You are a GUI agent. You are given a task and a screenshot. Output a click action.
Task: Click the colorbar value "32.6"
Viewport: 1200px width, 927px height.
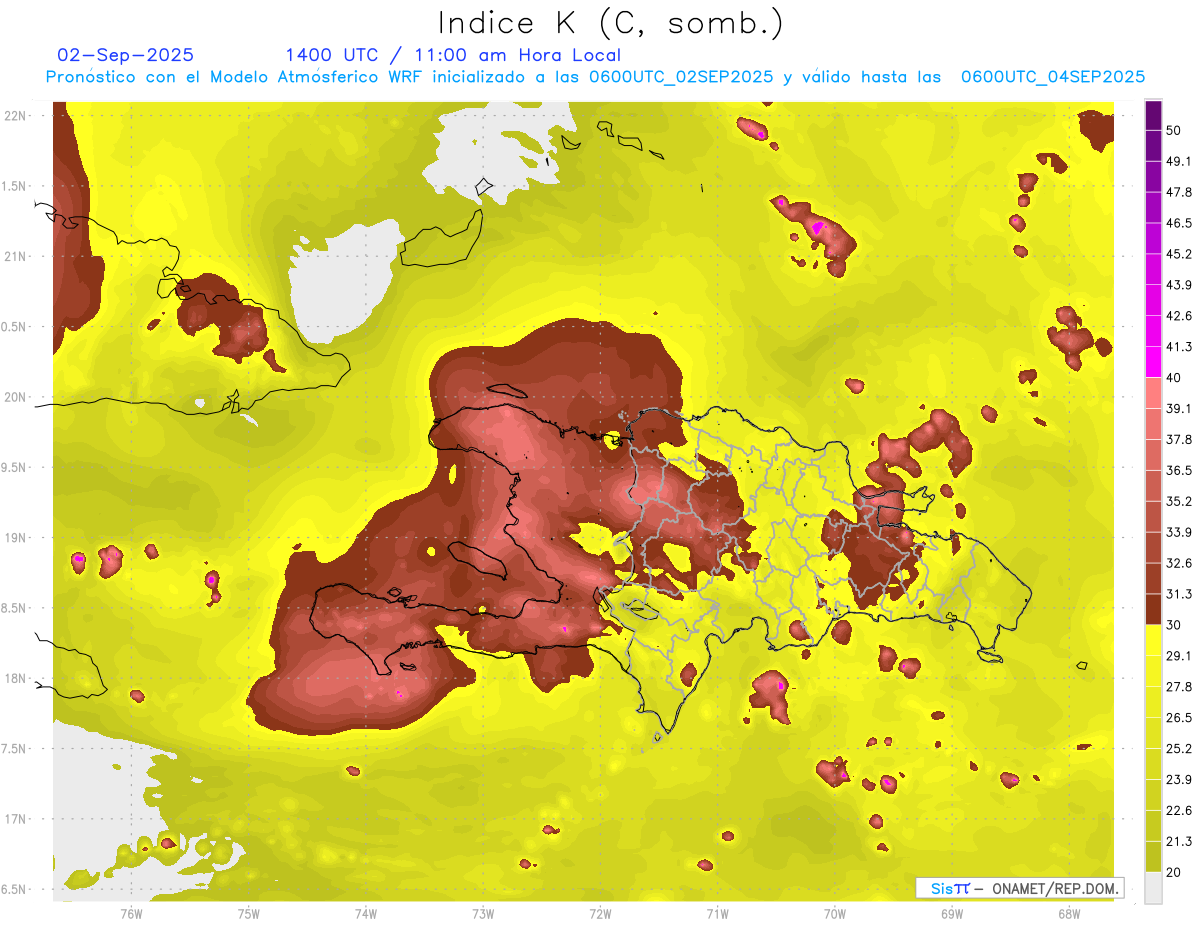coord(1179,564)
